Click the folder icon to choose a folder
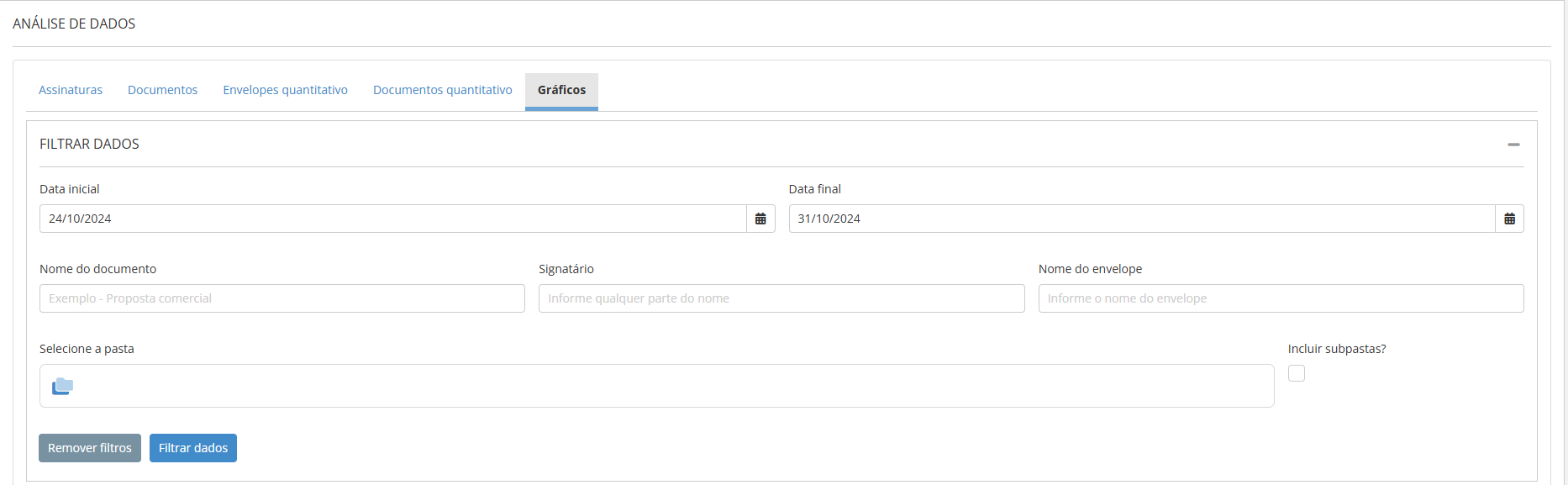This screenshot has width=1568, height=485. (63, 386)
